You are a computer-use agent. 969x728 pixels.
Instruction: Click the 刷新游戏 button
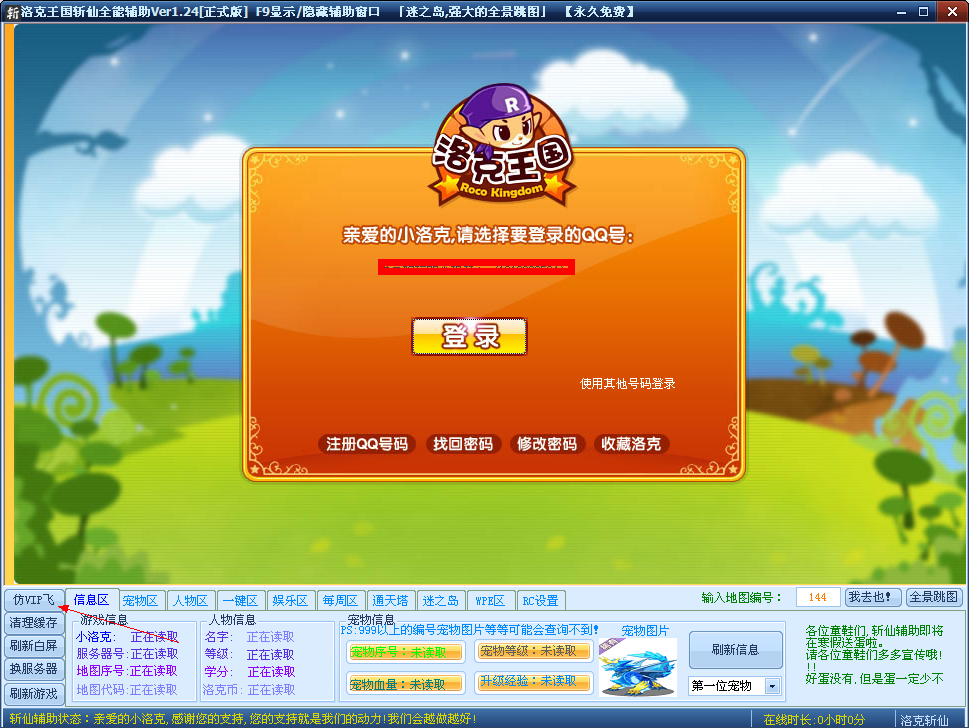coord(34,693)
